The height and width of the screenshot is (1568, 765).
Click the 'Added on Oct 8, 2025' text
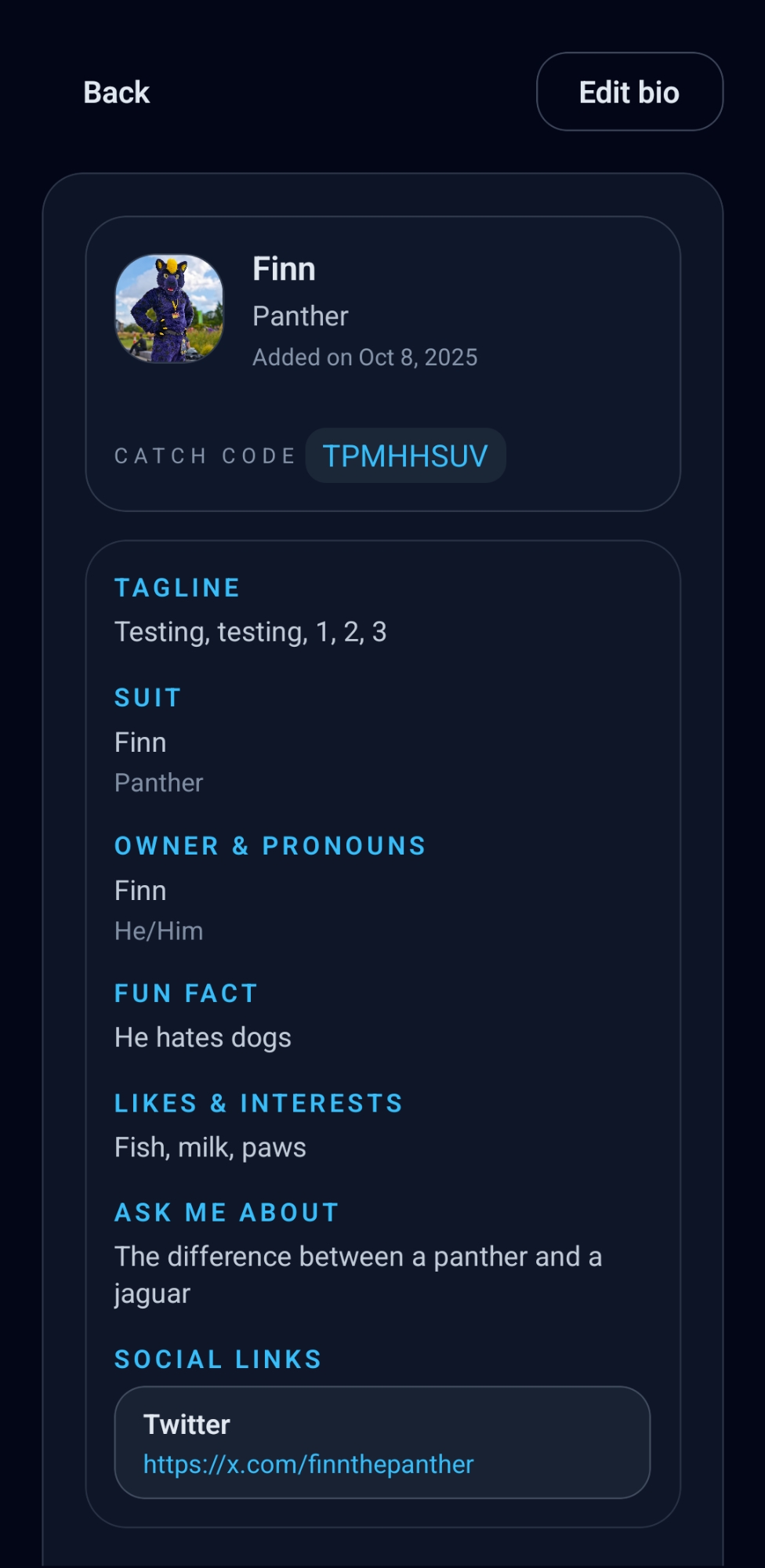coord(364,358)
